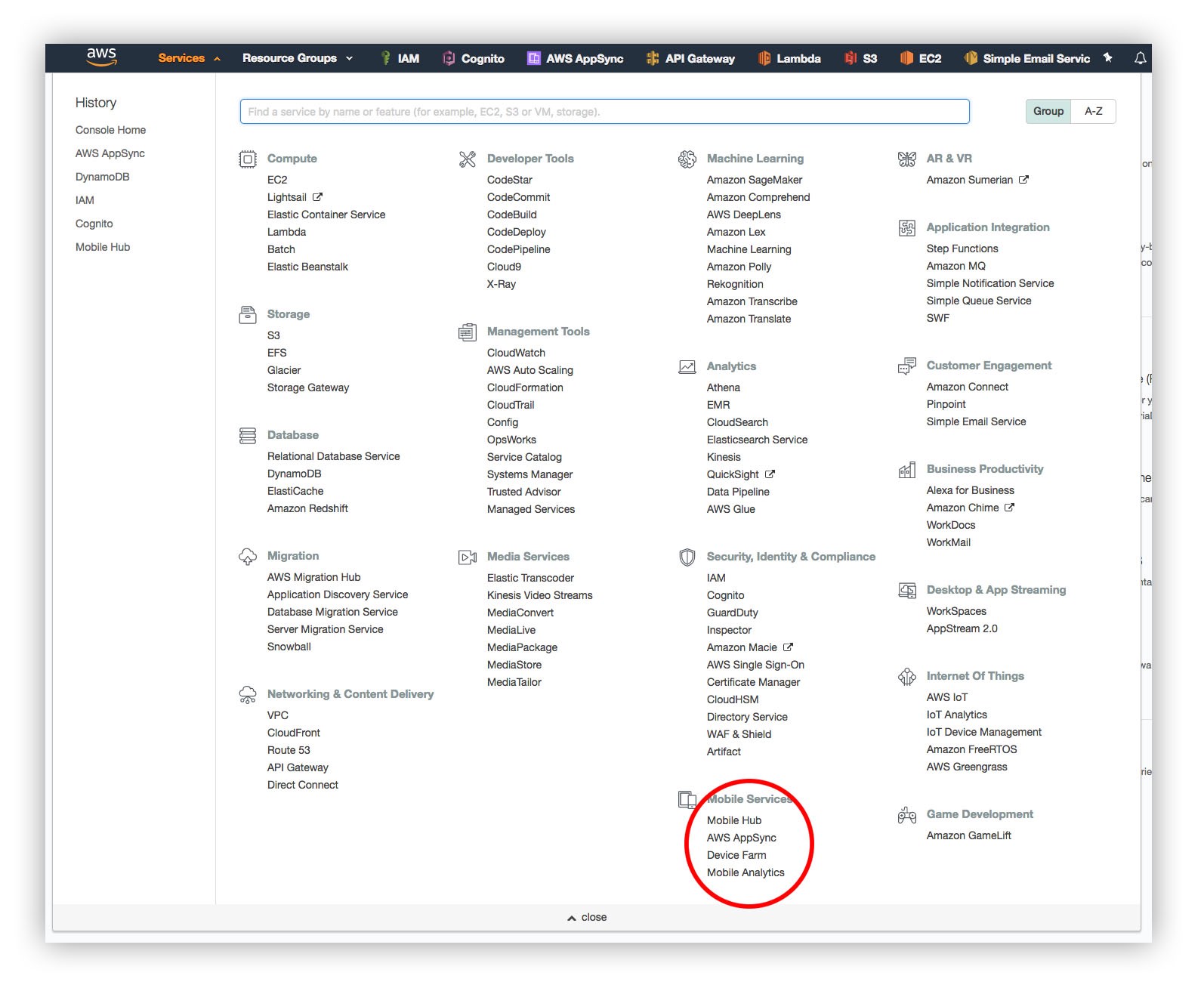Click the Machine Learning brain icon
The width and height of the screenshot is (1204, 988).
[x=687, y=159]
